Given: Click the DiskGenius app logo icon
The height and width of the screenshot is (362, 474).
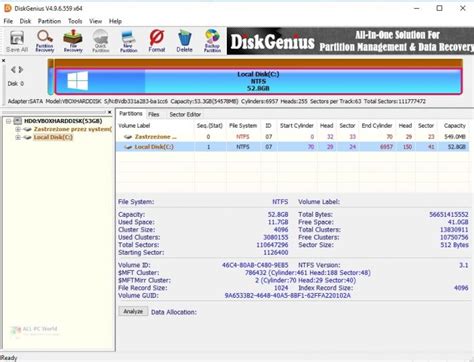Looking at the screenshot, I should (7, 8).
